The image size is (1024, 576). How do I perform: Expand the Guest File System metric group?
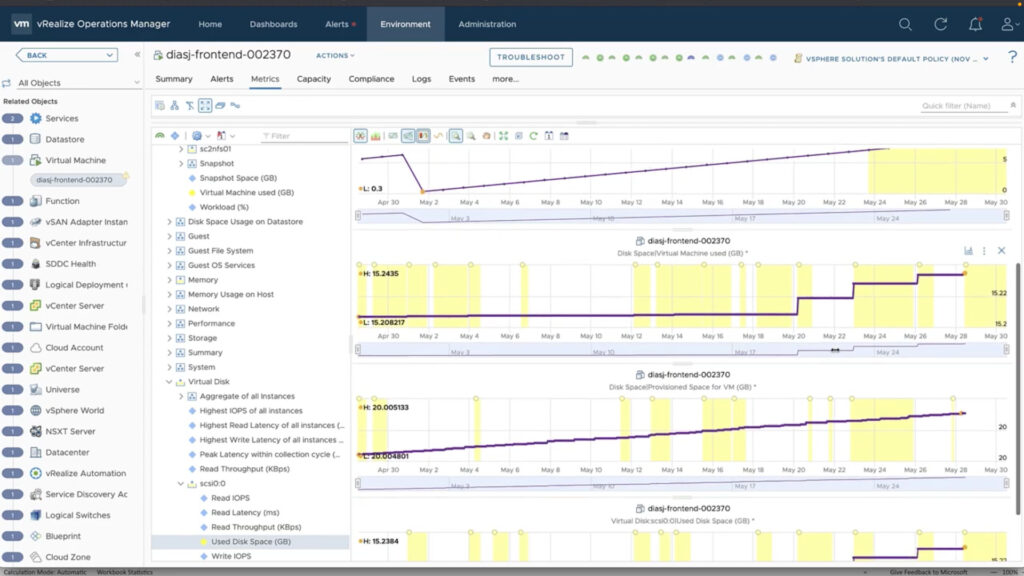click(169, 251)
